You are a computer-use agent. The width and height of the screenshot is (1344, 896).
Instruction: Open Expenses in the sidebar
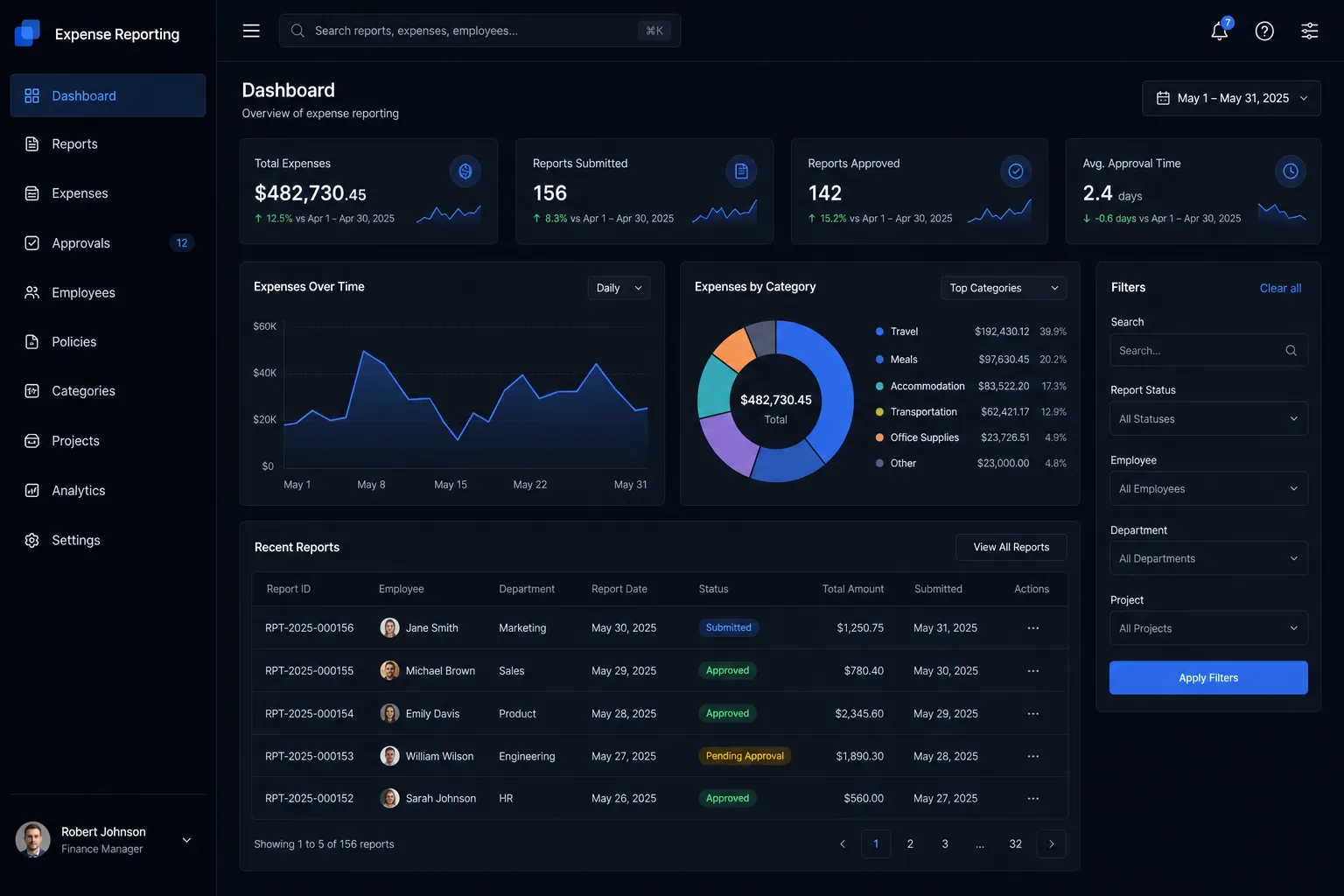(108, 193)
